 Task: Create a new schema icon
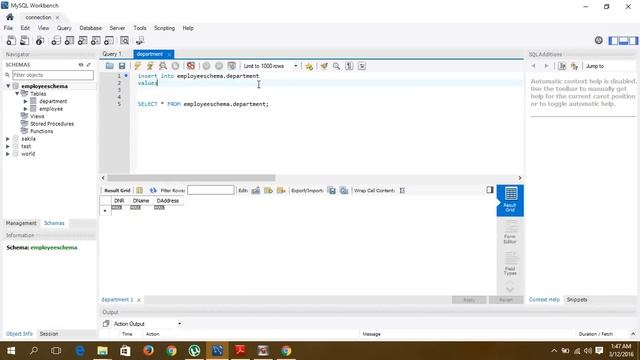pyautogui.click(x=56, y=40)
